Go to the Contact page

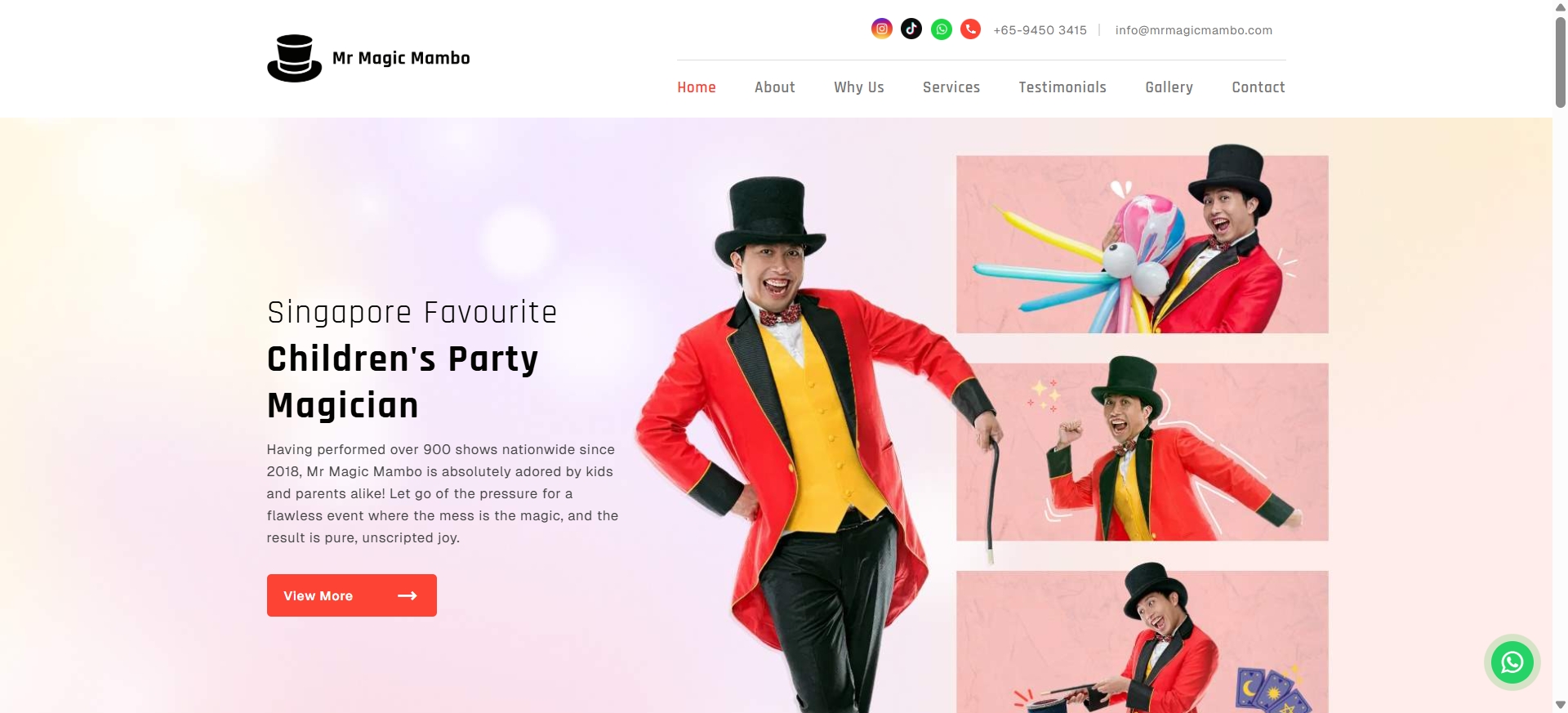1258,87
